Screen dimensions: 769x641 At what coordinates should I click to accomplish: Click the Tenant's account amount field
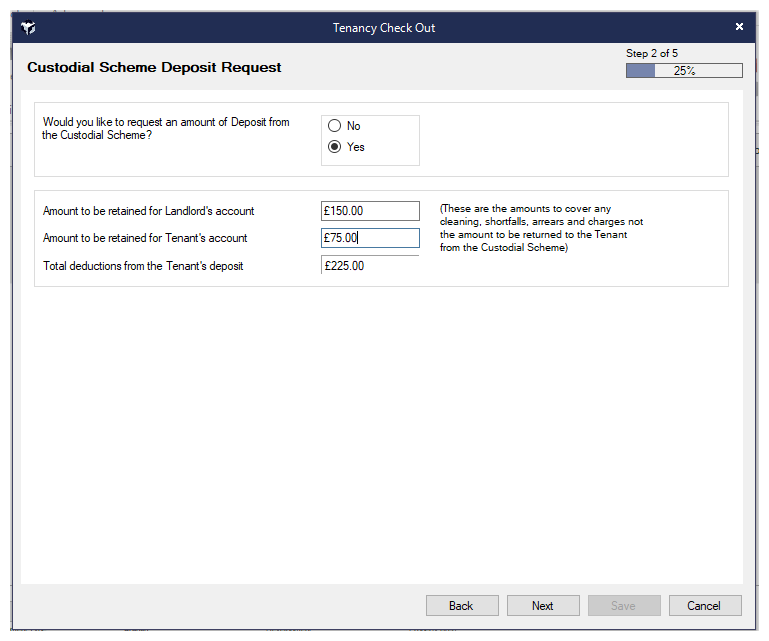pos(370,238)
